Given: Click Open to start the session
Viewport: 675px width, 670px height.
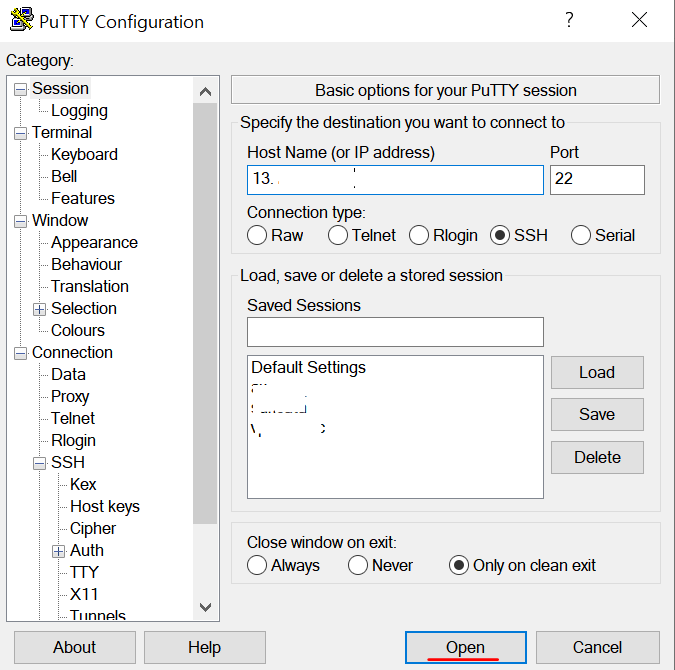Looking at the screenshot, I should tap(465, 647).
